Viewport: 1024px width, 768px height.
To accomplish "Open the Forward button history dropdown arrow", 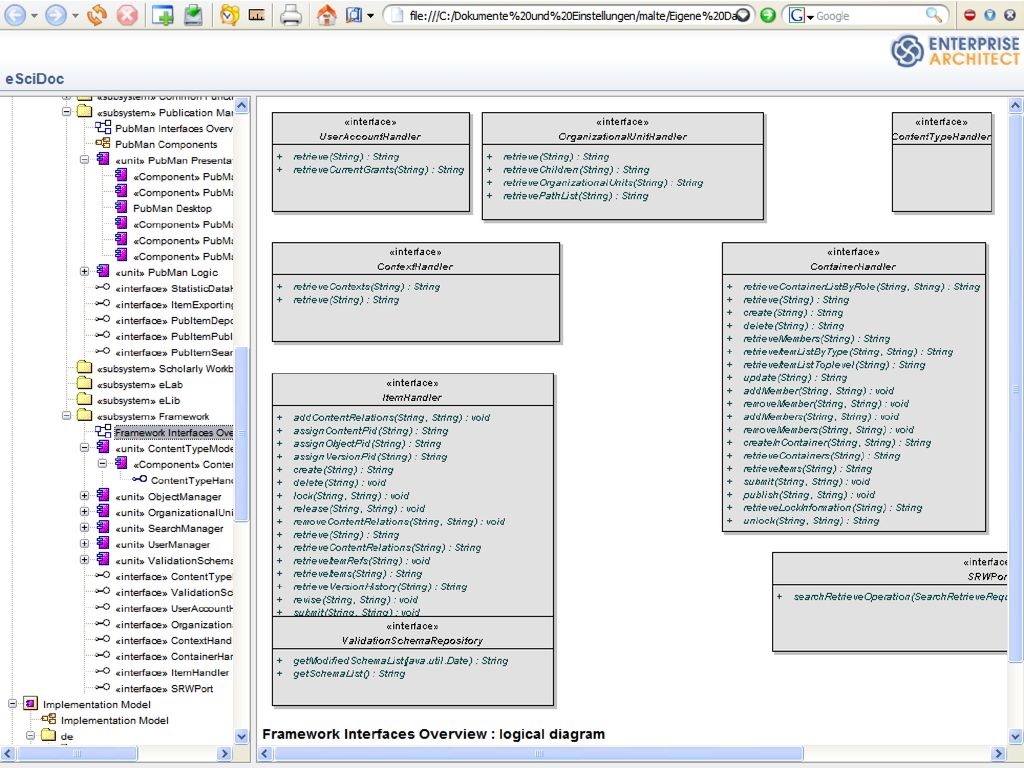I will 74,15.
